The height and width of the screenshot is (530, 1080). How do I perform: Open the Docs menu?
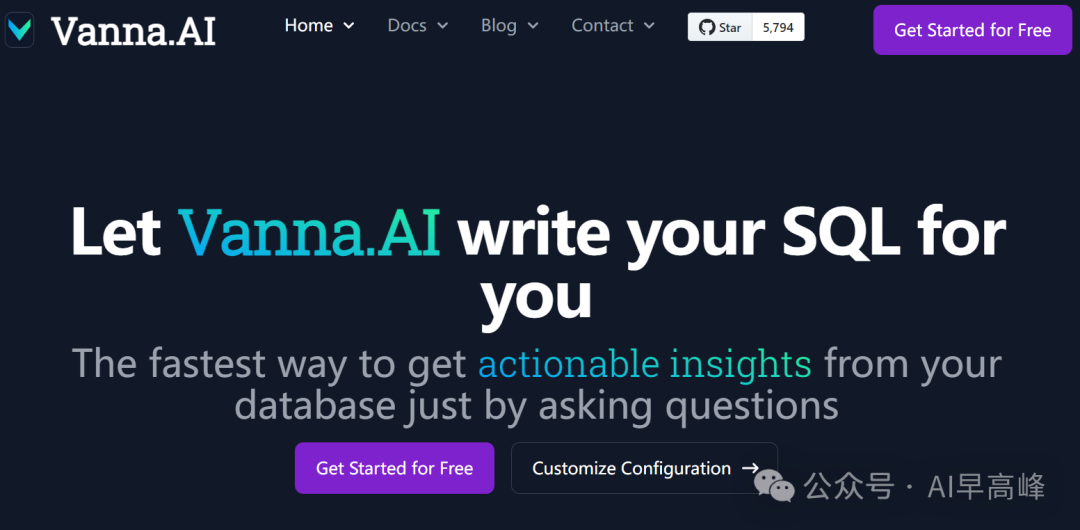(407, 26)
